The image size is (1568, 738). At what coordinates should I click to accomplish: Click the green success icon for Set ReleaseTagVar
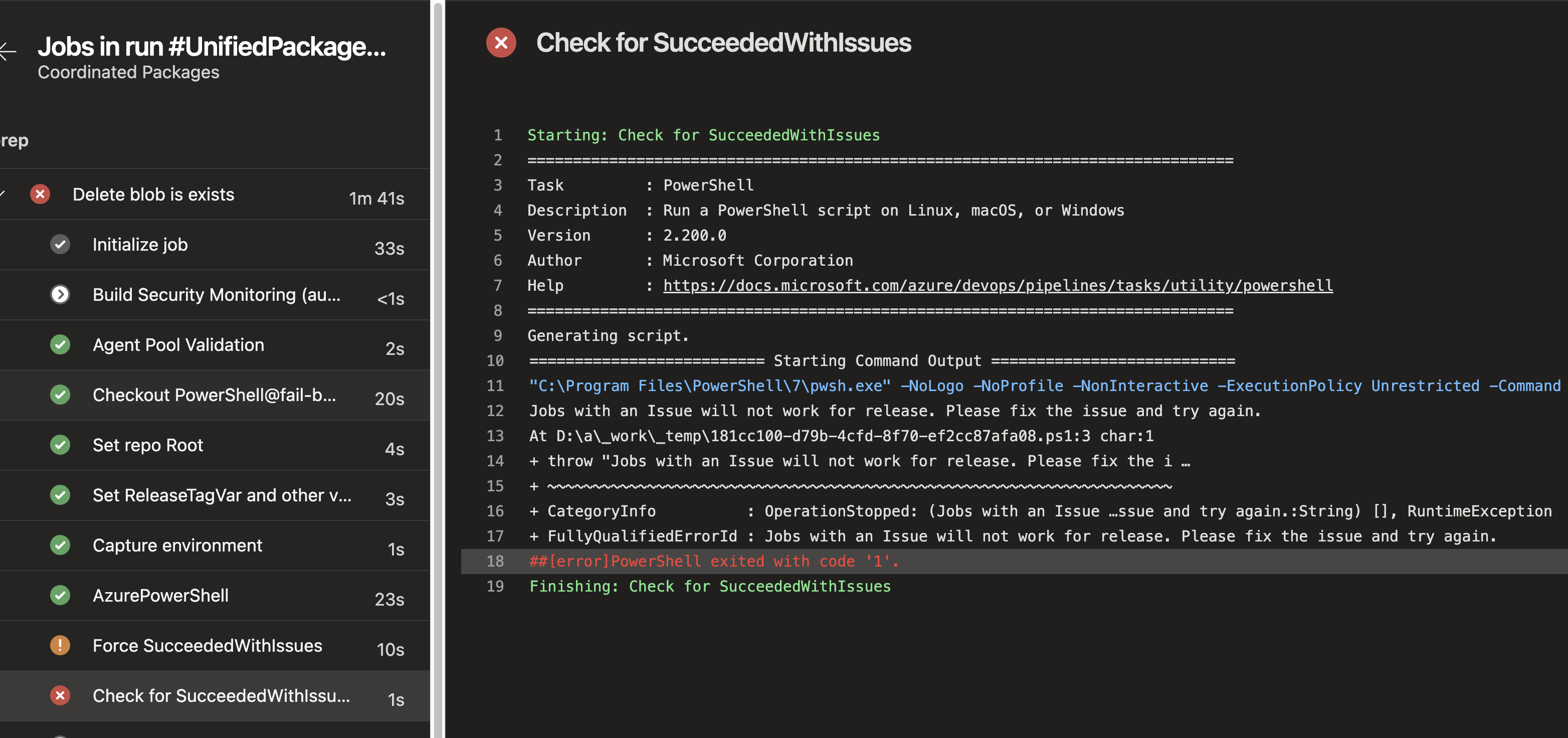pos(60,495)
